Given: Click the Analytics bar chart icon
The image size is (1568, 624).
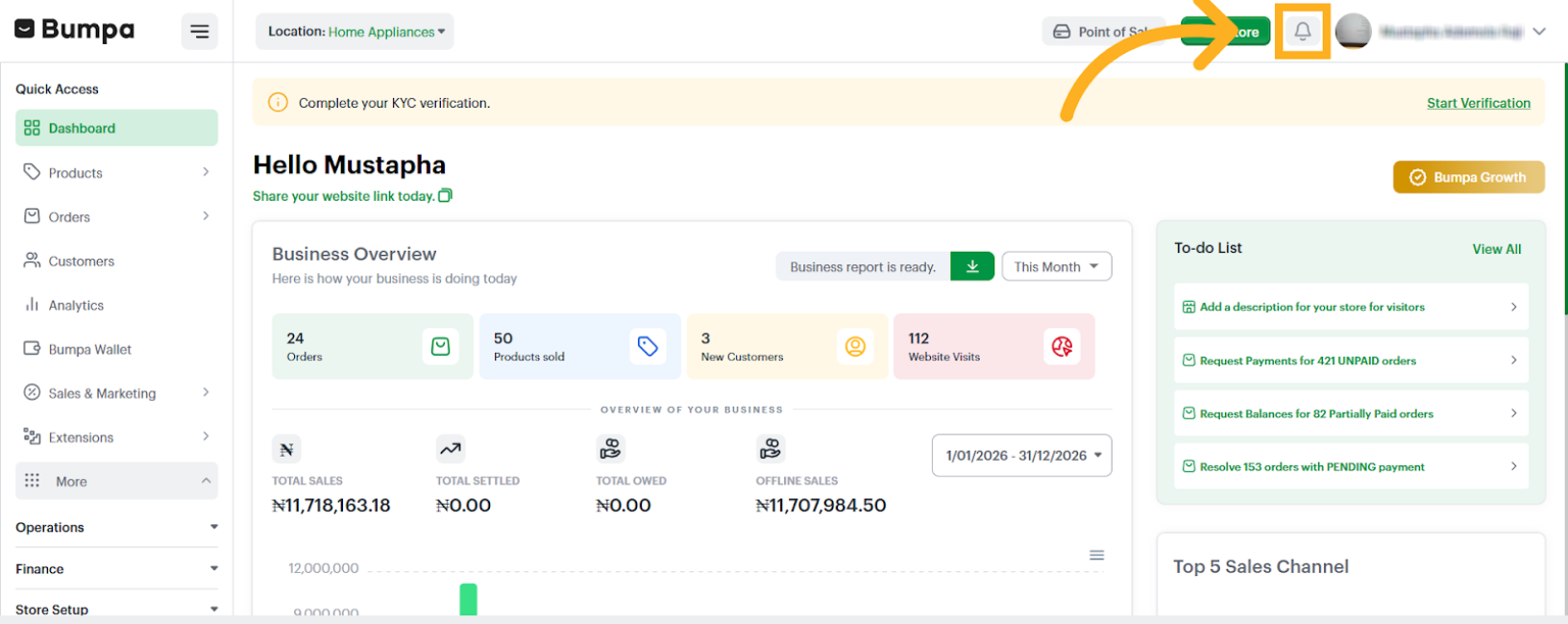Looking at the screenshot, I should [32, 305].
